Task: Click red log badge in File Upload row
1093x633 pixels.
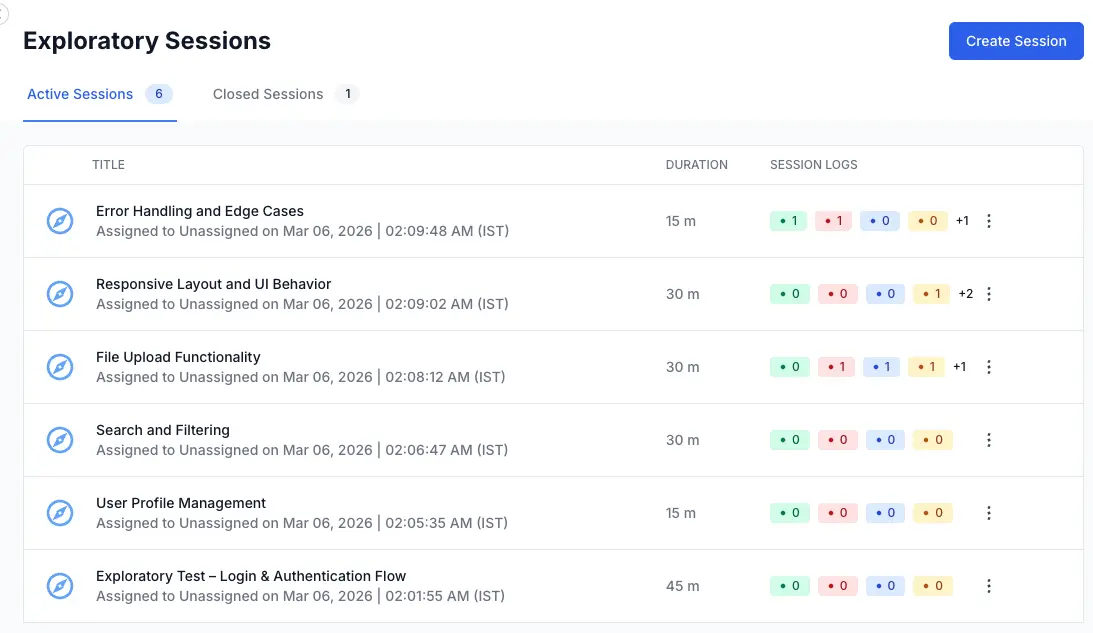Action: tap(835, 367)
